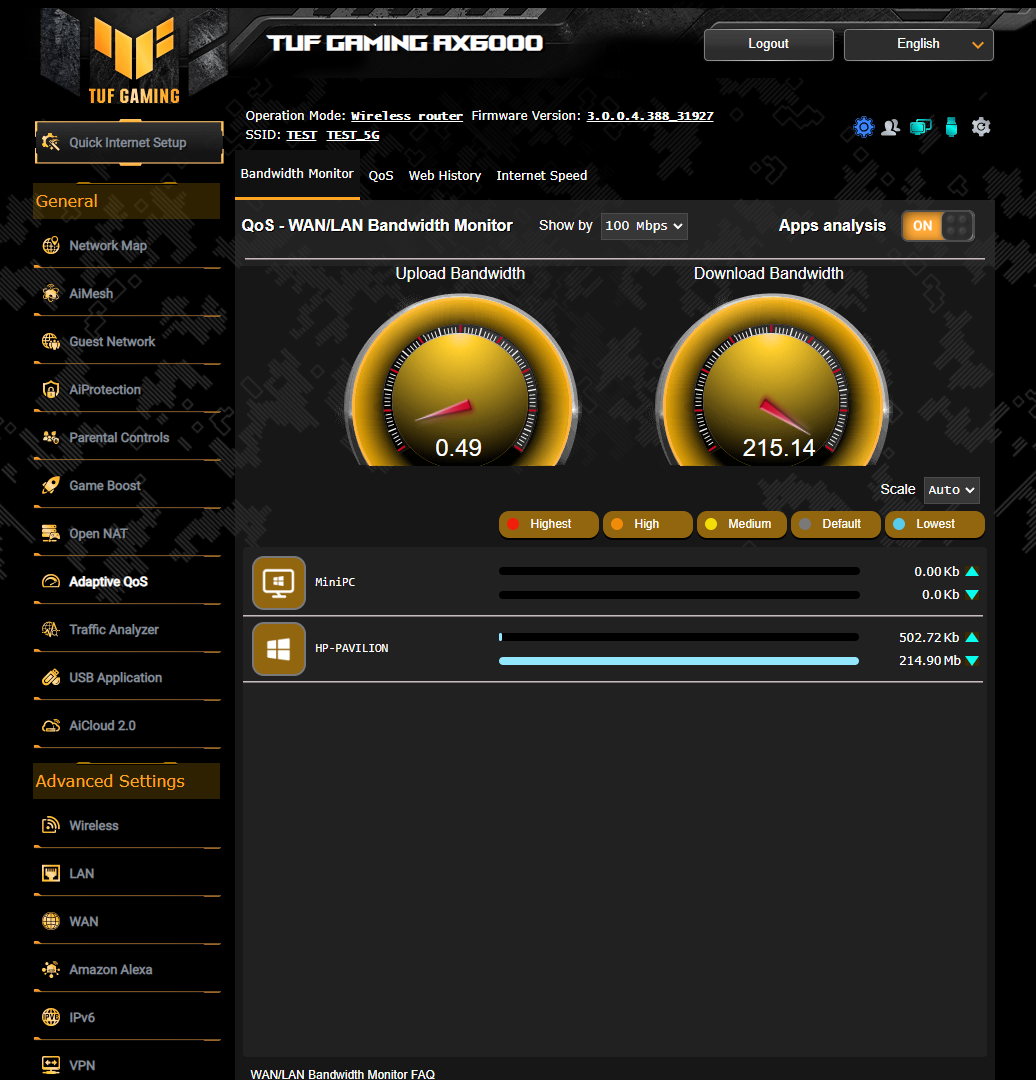The height and width of the screenshot is (1080, 1036).
Task: Open the English language dropdown
Action: (x=918, y=45)
